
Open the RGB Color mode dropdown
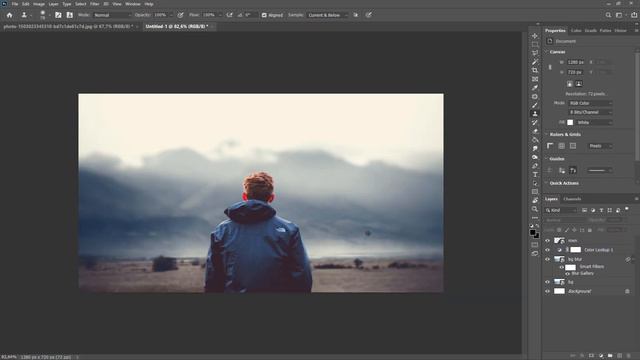click(x=590, y=103)
